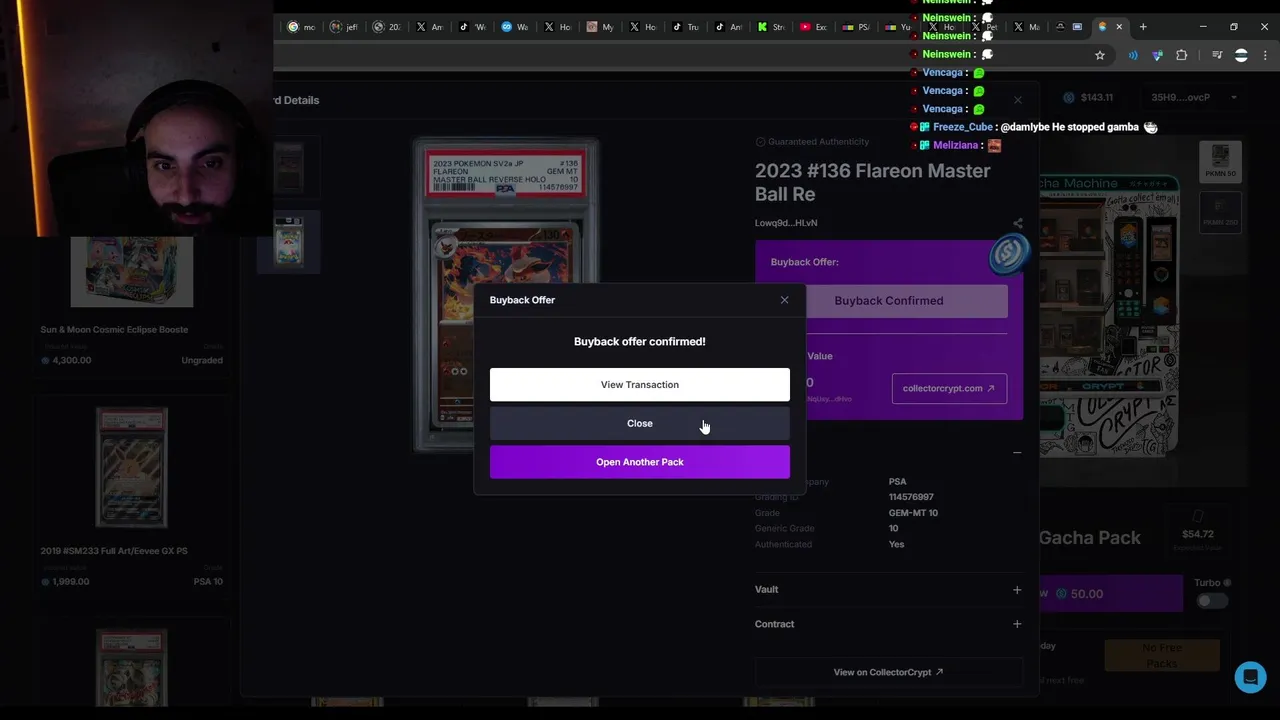Click Freeze_Cube's chat message

[x=1034, y=127]
